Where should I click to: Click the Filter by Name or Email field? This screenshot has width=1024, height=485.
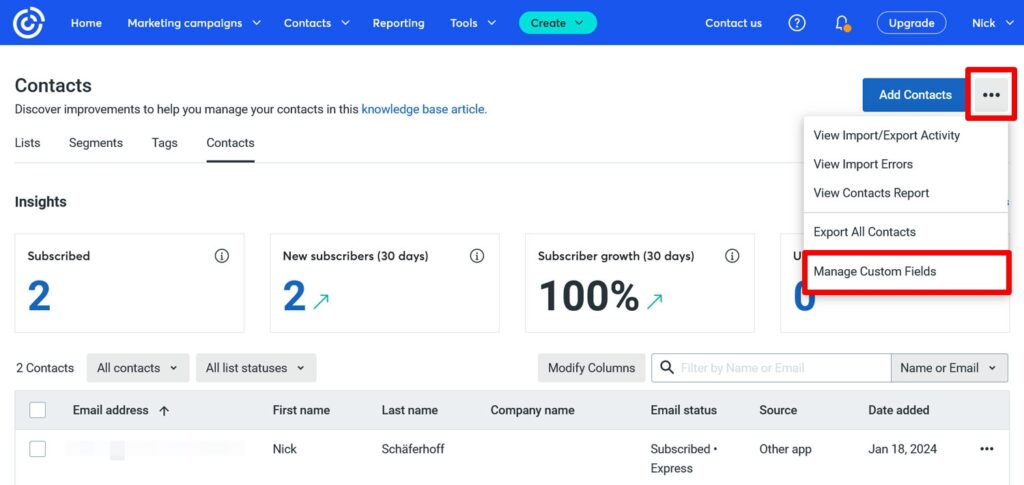point(780,368)
